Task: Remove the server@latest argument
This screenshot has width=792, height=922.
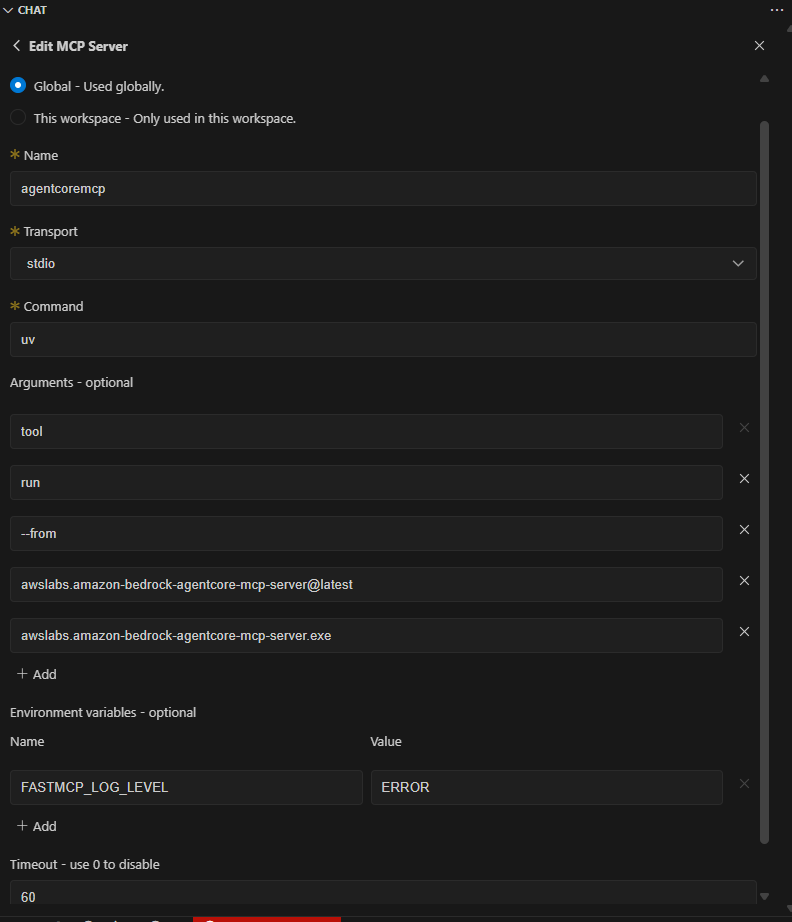Action: [744, 581]
